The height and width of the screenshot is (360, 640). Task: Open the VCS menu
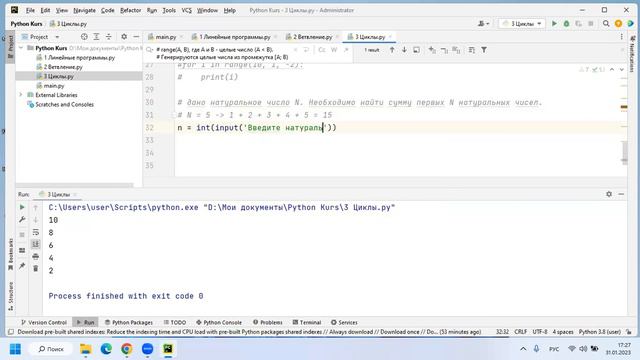pos(187,10)
